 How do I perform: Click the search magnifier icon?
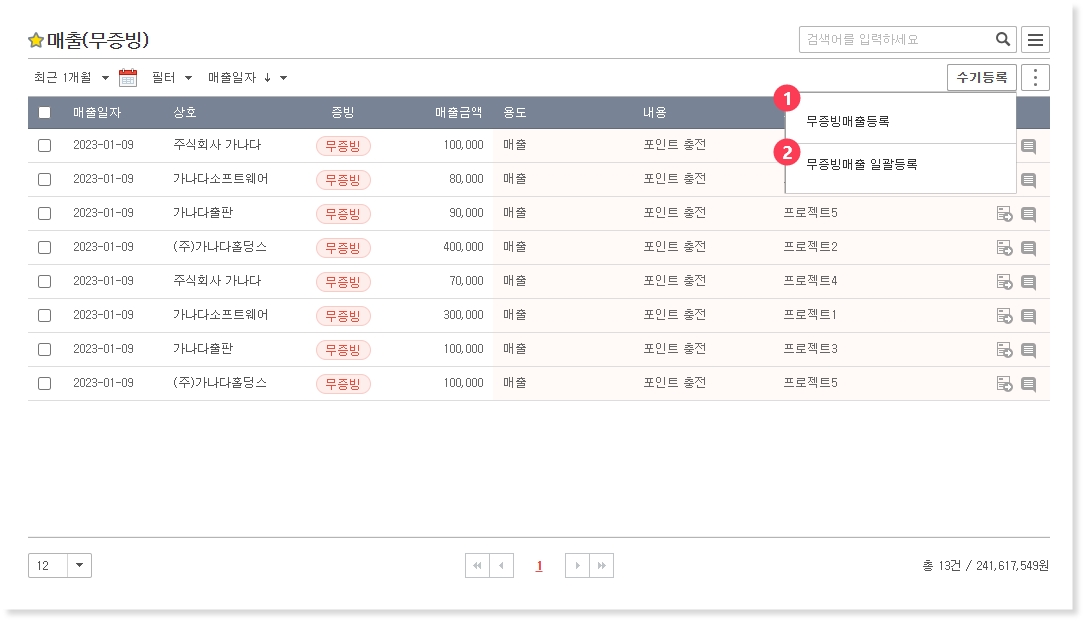pyautogui.click(x=1003, y=40)
